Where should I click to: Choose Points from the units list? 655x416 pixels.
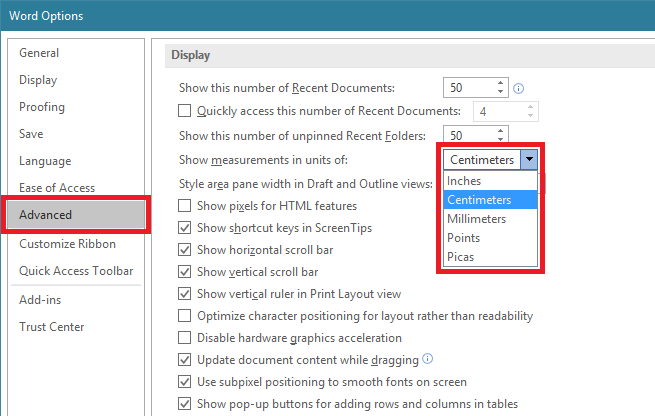[x=490, y=238]
